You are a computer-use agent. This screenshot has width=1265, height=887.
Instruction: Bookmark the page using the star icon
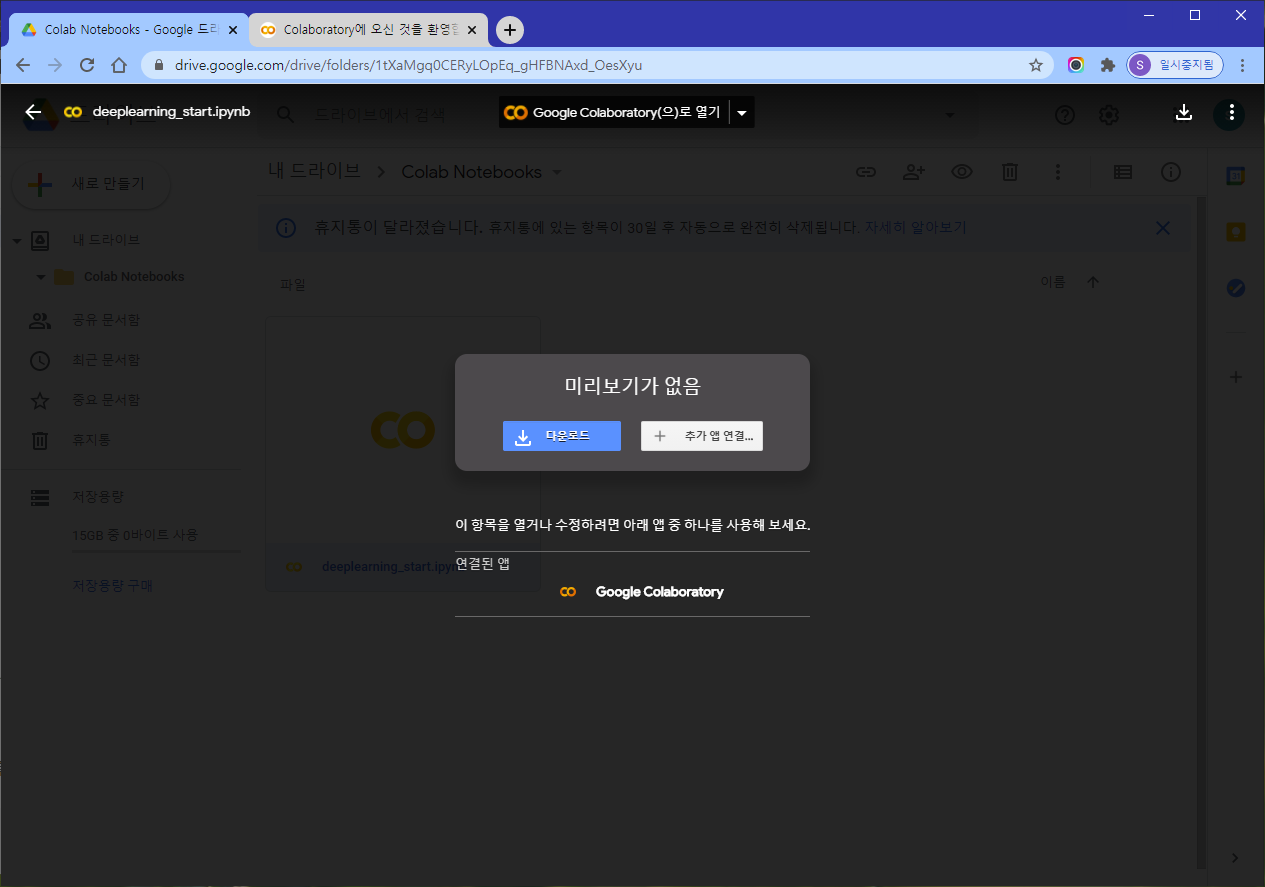[x=1036, y=65]
